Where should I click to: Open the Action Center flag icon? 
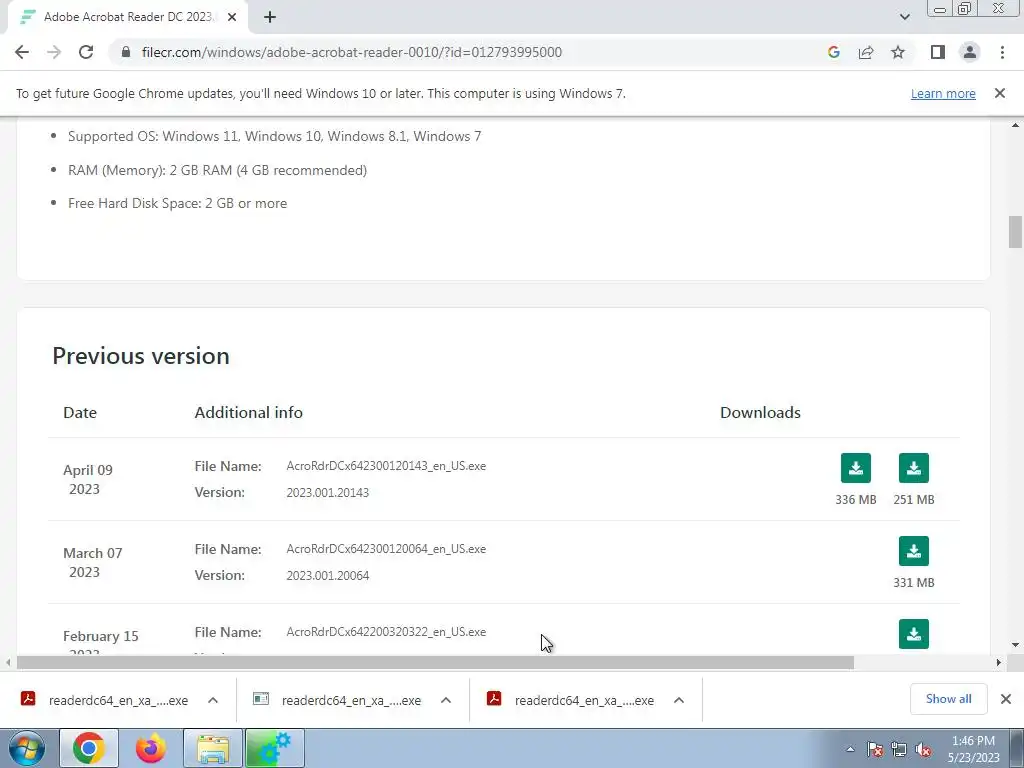tap(875, 749)
